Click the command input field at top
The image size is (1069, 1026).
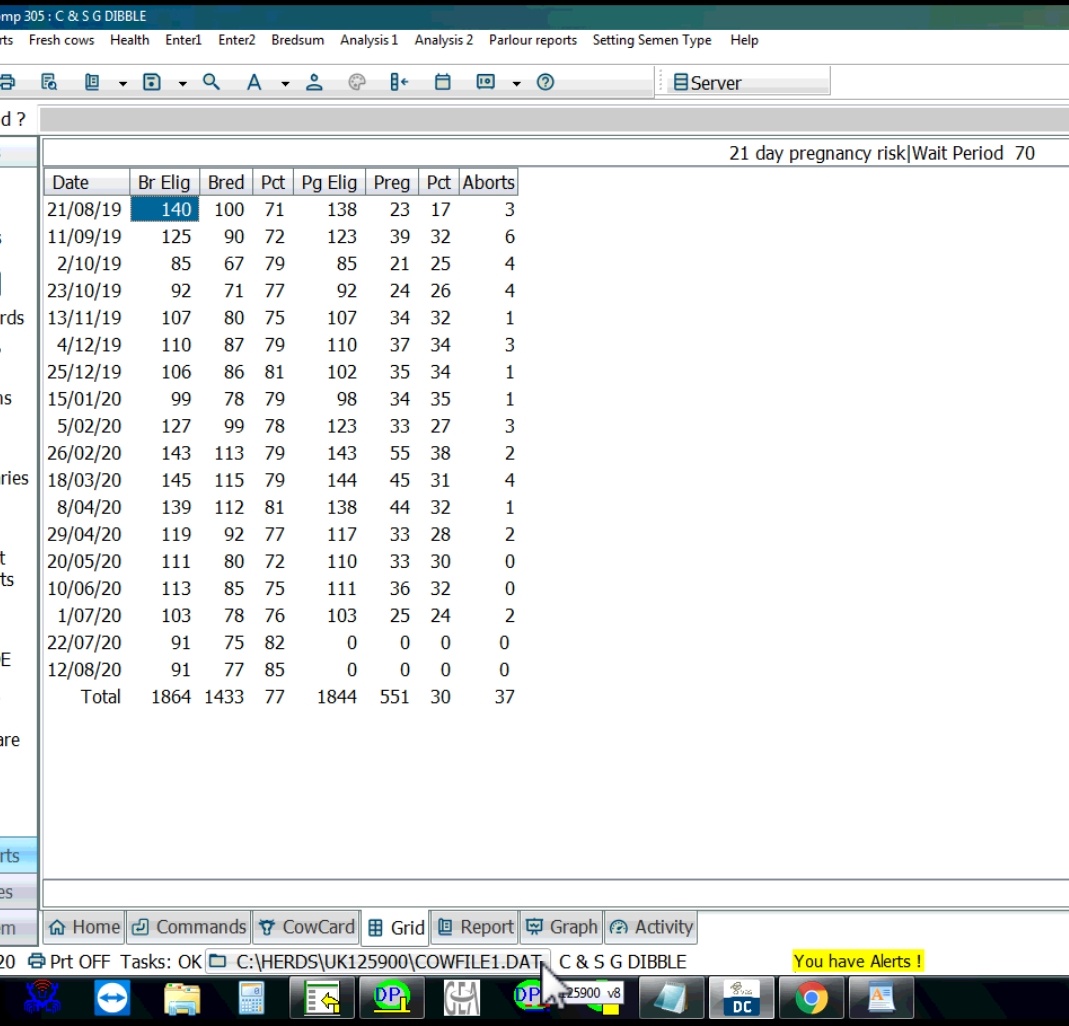tap(554, 119)
